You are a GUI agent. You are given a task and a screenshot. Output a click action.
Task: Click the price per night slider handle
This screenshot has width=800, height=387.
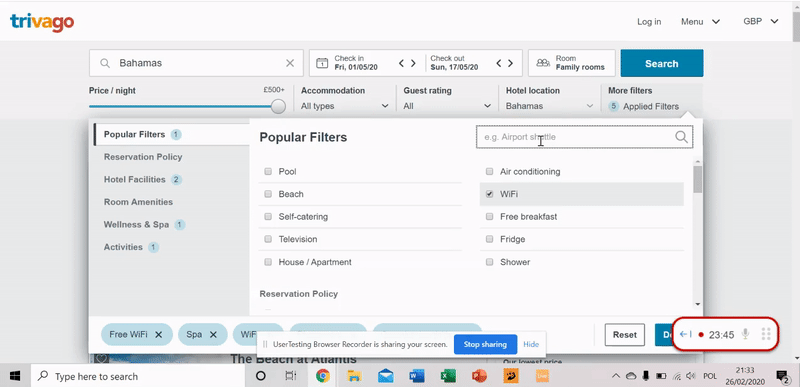(x=278, y=106)
